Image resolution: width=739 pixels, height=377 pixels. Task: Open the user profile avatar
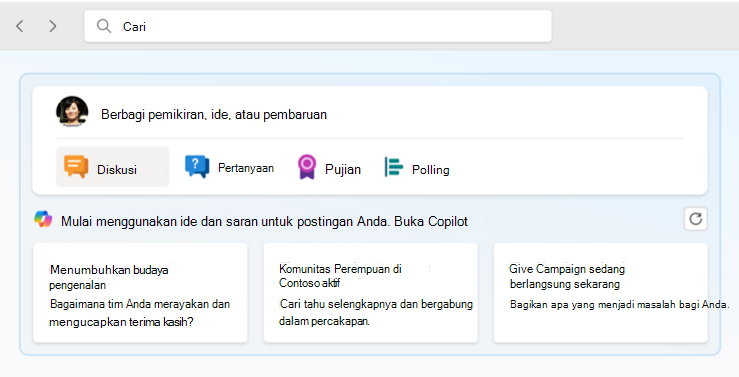[x=72, y=112]
